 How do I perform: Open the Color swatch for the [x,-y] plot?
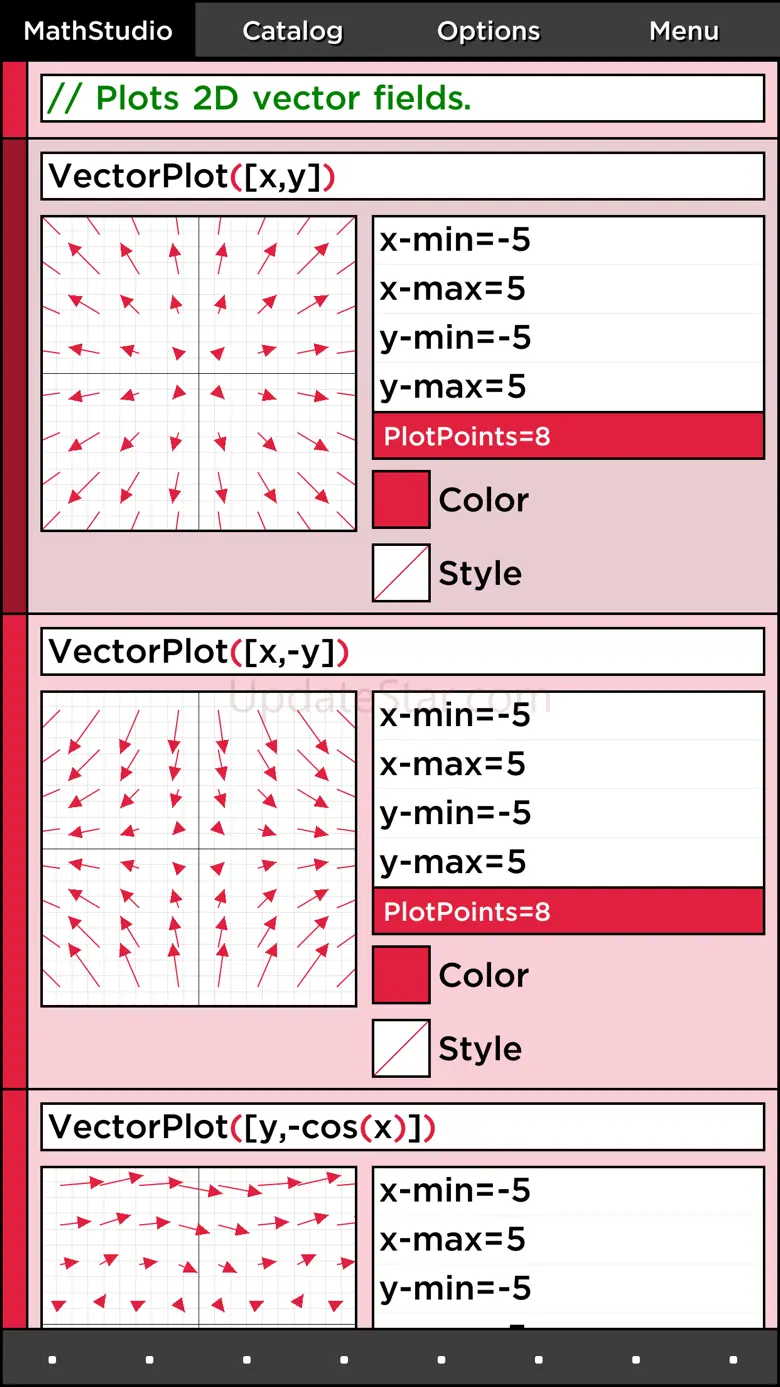pos(401,974)
